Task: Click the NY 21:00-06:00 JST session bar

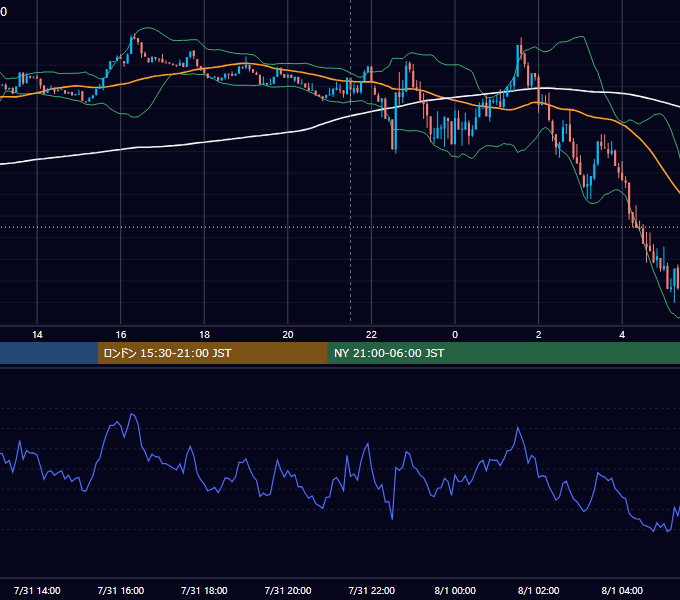Action: [503, 353]
